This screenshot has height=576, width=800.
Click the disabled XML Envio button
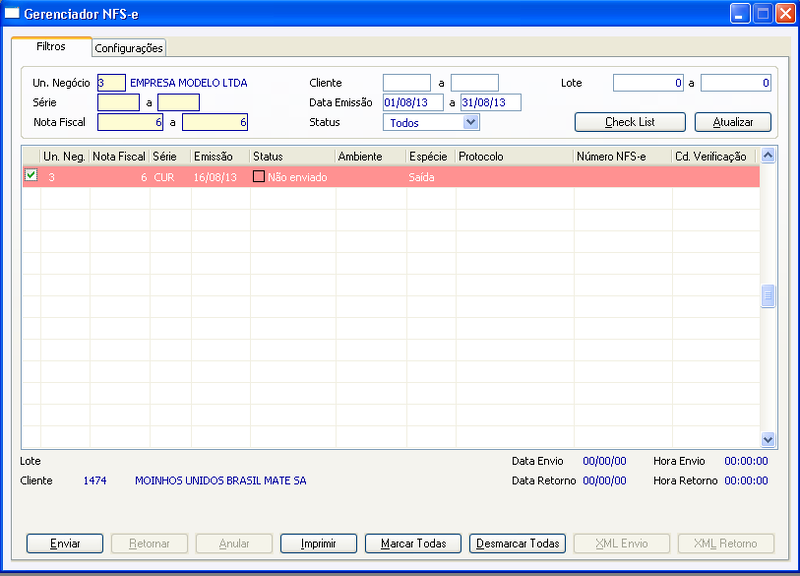[621, 543]
